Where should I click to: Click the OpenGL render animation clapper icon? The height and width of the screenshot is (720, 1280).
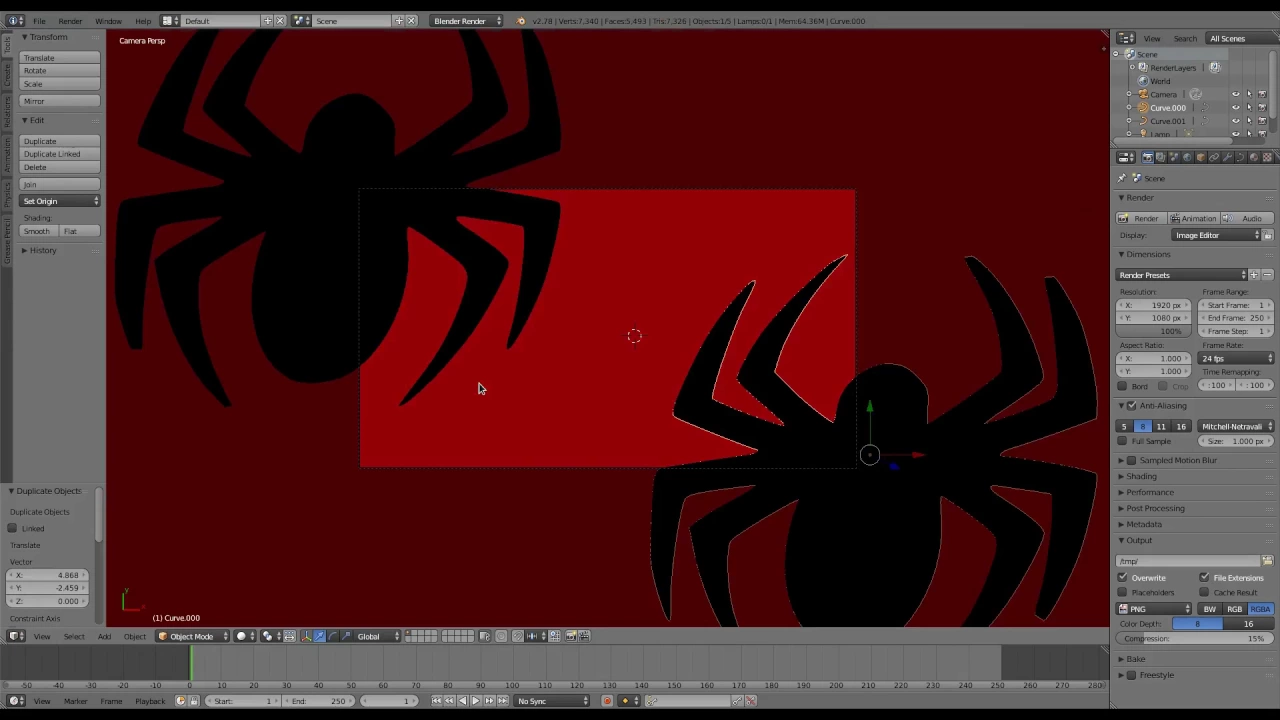click(x=584, y=636)
